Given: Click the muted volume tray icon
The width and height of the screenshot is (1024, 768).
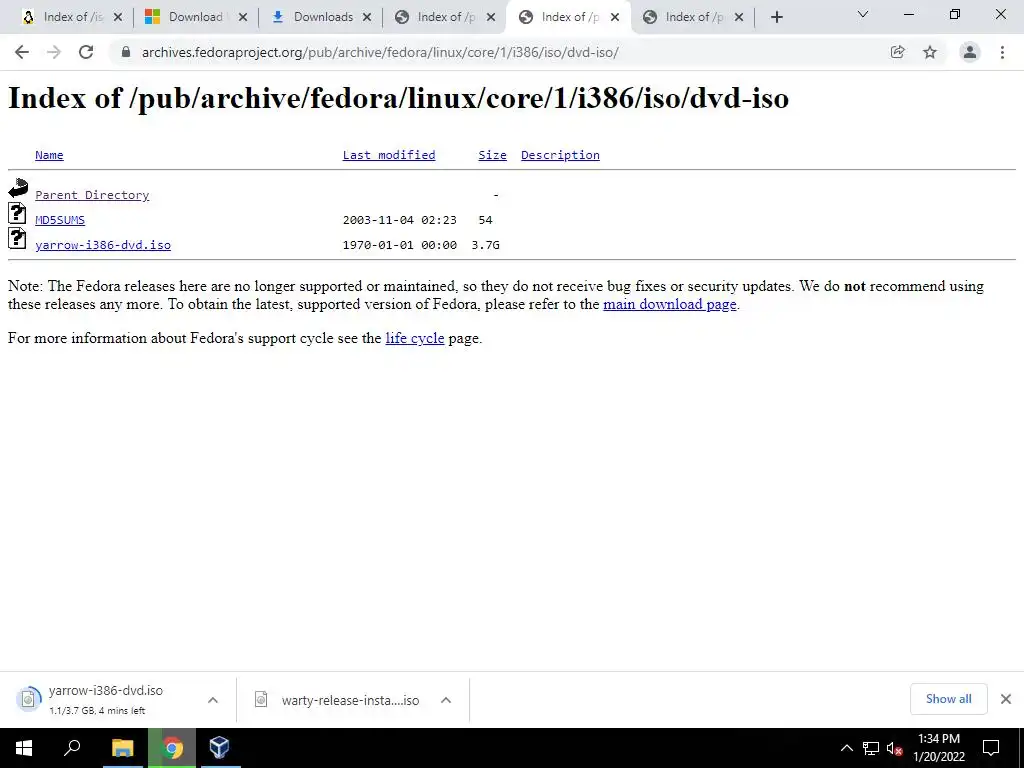Looking at the screenshot, I should click(x=895, y=748).
